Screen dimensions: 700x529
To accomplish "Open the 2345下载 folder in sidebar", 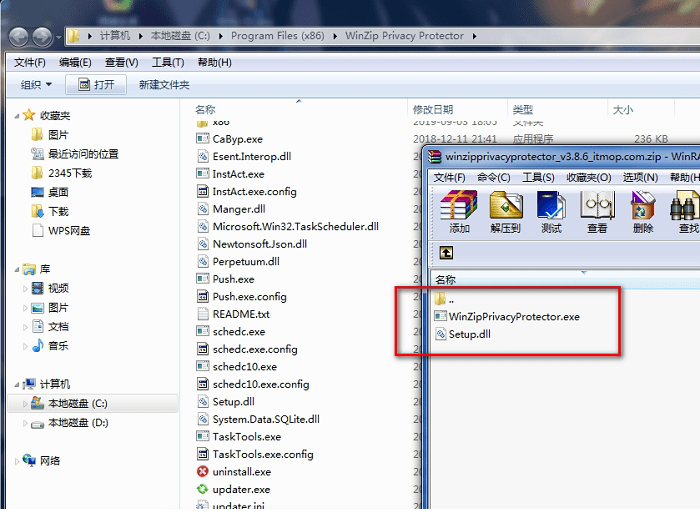I will [x=62, y=173].
